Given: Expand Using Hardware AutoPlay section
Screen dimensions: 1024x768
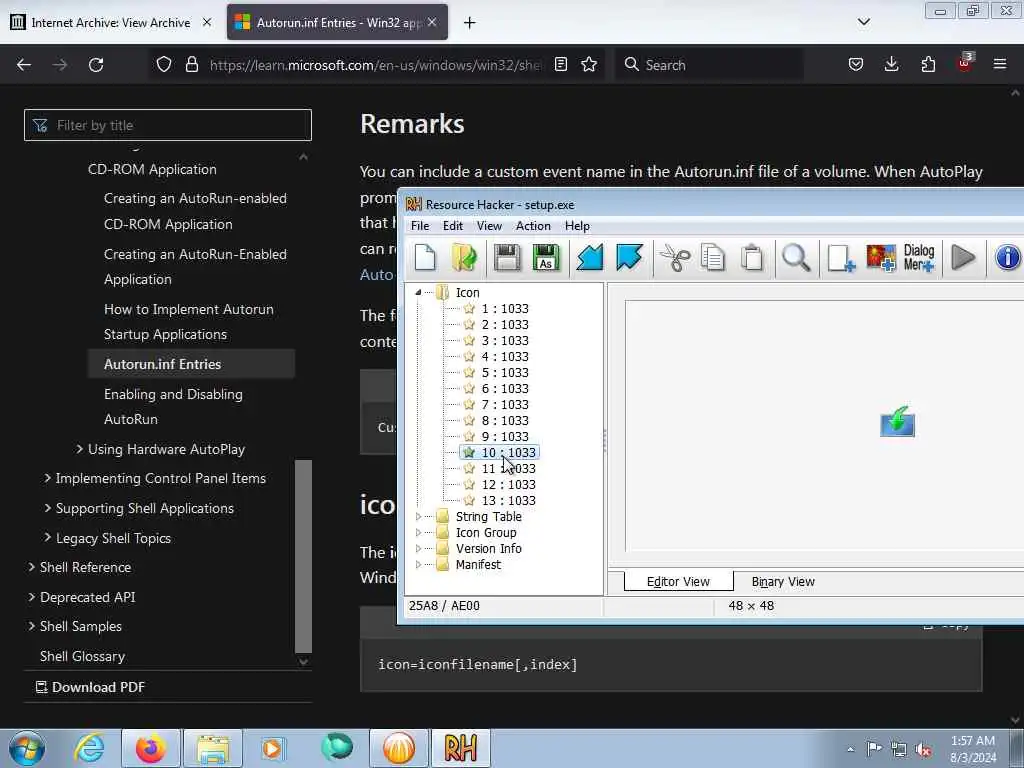Looking at the screenshot, I should [80, 449].
